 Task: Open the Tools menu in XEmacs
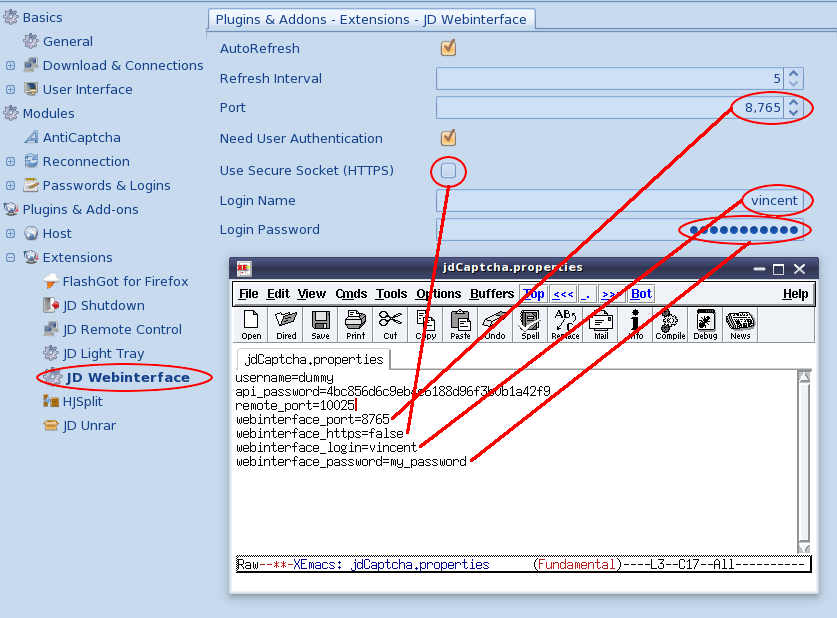click(391, 294)
